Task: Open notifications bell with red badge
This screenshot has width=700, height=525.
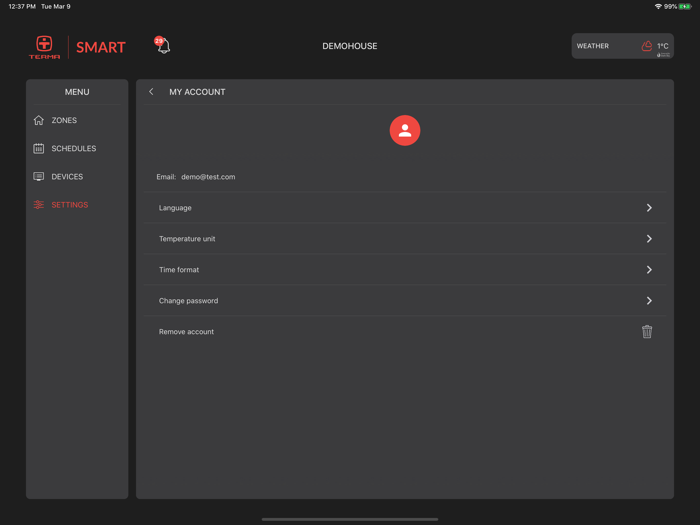Action: tap(162, 45)
